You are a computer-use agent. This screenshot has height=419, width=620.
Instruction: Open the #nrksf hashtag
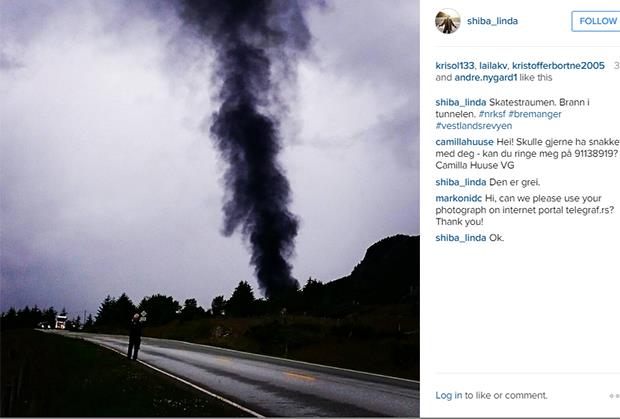pos(491,114)
